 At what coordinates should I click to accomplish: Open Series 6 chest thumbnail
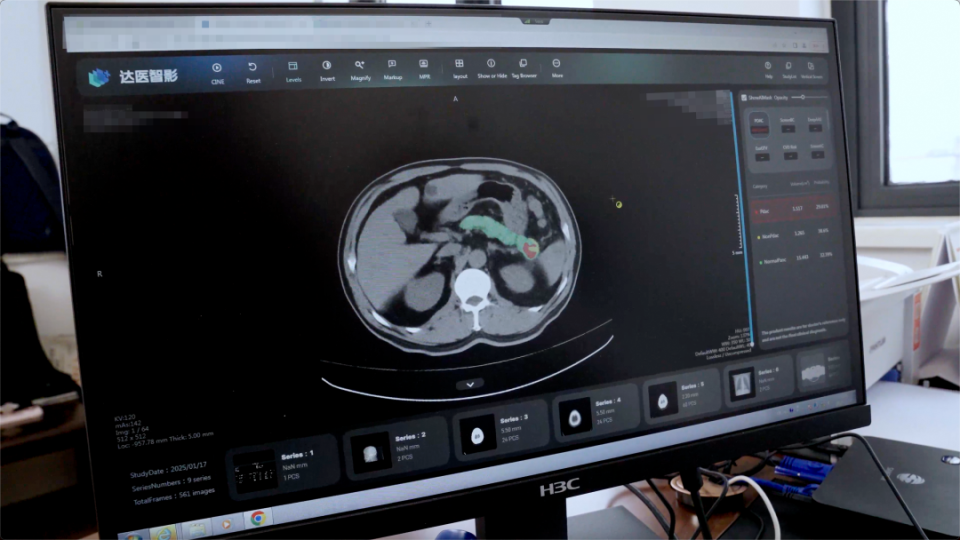[757, 382]
